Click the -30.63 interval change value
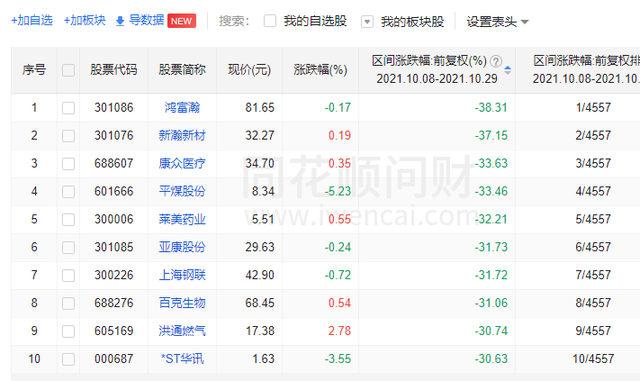Screen dimensions: 640x381 click(x=491, y=359)
